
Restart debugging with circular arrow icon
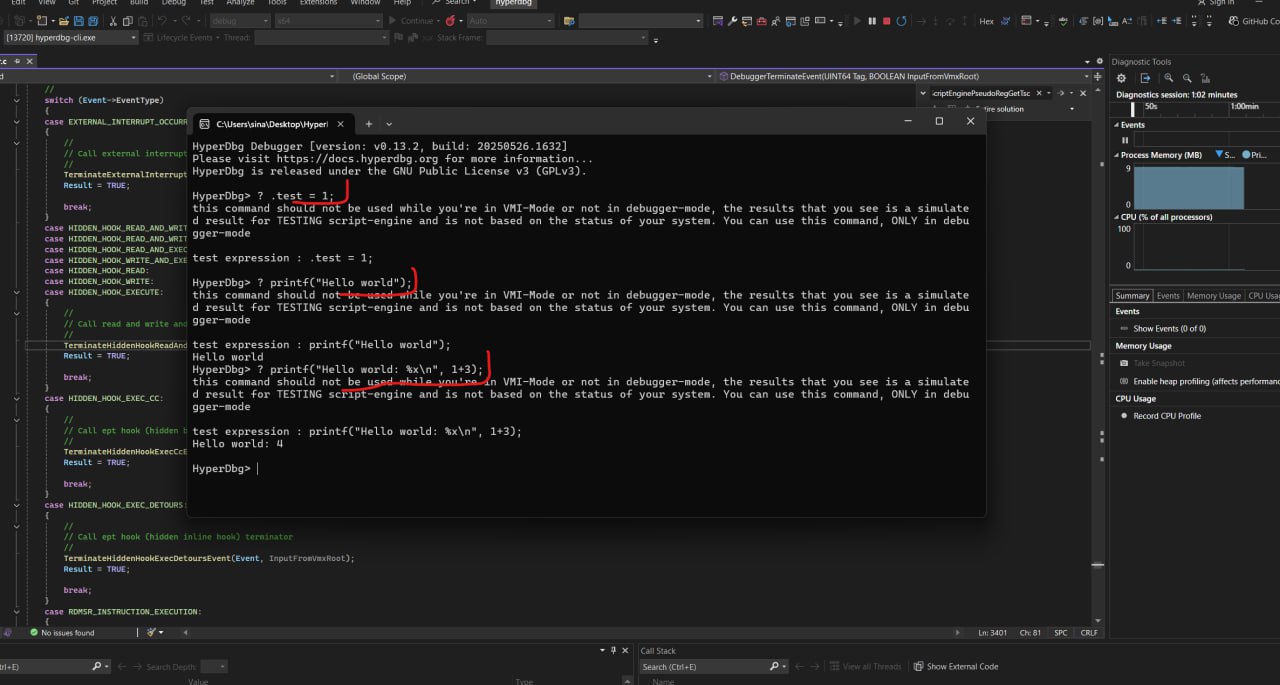[902, 21]
